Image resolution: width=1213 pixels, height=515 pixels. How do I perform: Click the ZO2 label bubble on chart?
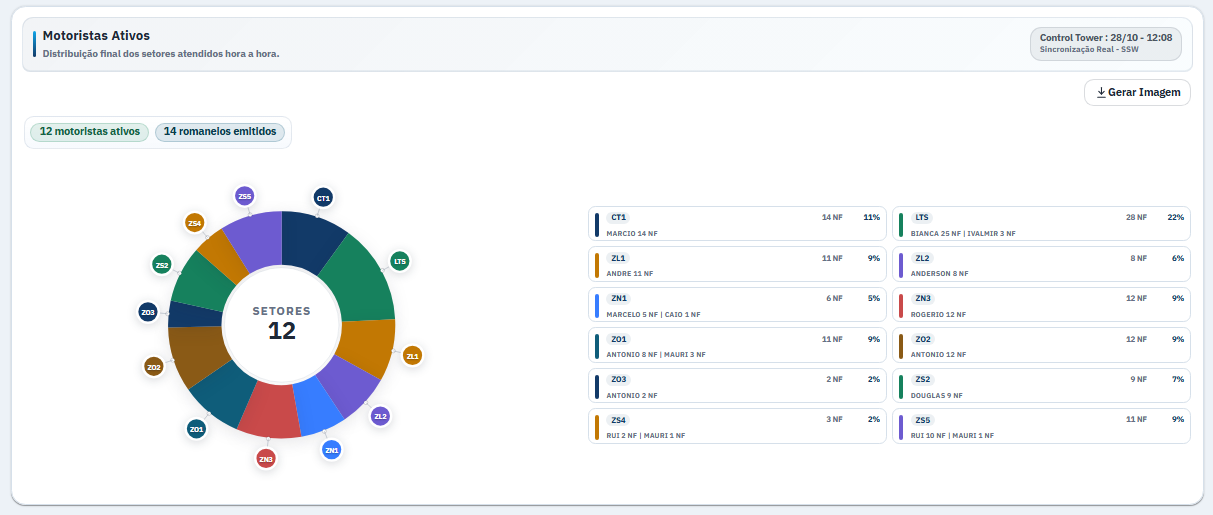153,367
